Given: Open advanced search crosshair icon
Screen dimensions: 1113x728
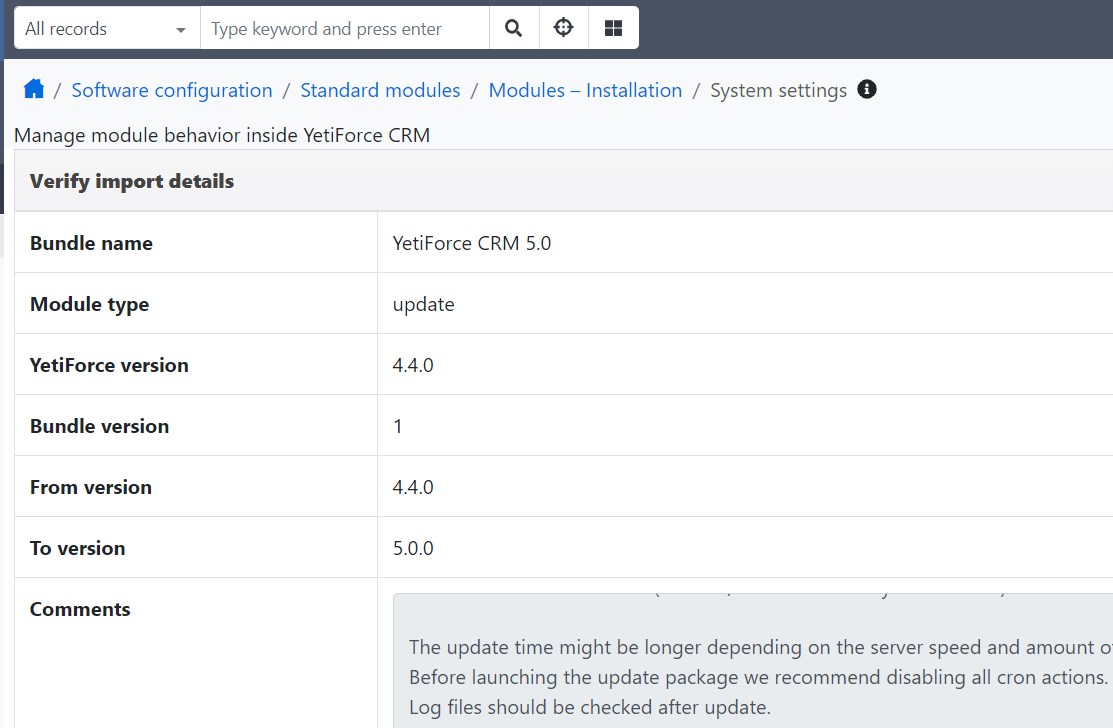Looking at the screenshot, I should 564,28.
